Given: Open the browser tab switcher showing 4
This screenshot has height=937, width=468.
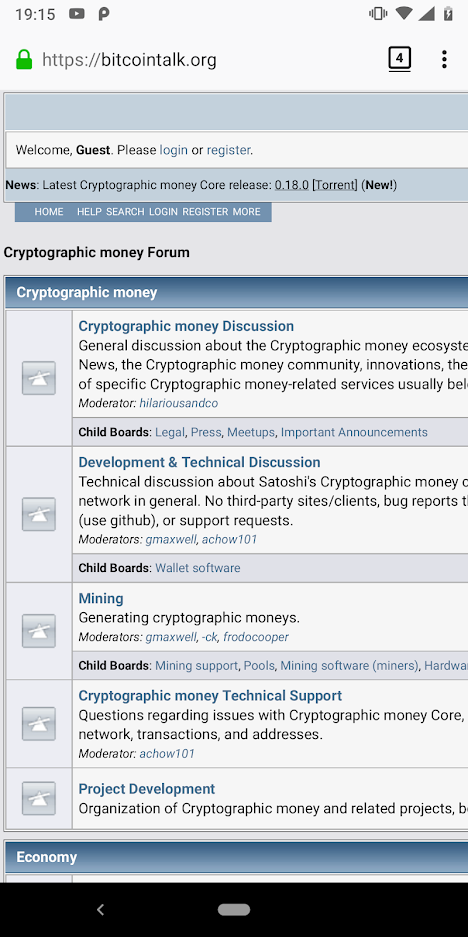Looking at the screenshot, I should coord(399,59).
